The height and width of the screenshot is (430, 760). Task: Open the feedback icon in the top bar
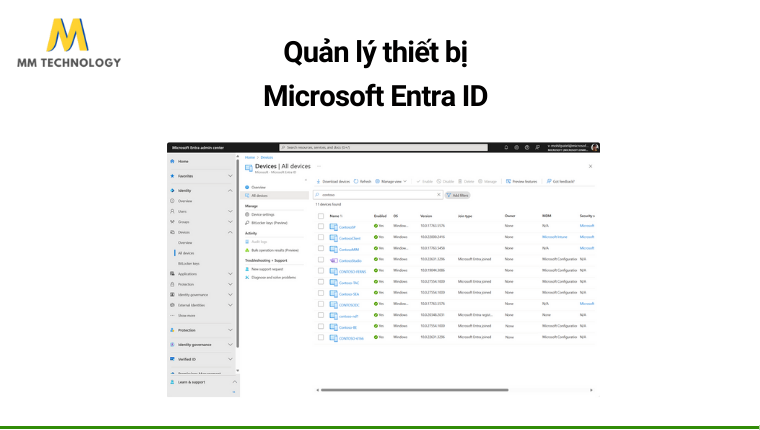tap(537, 147)
